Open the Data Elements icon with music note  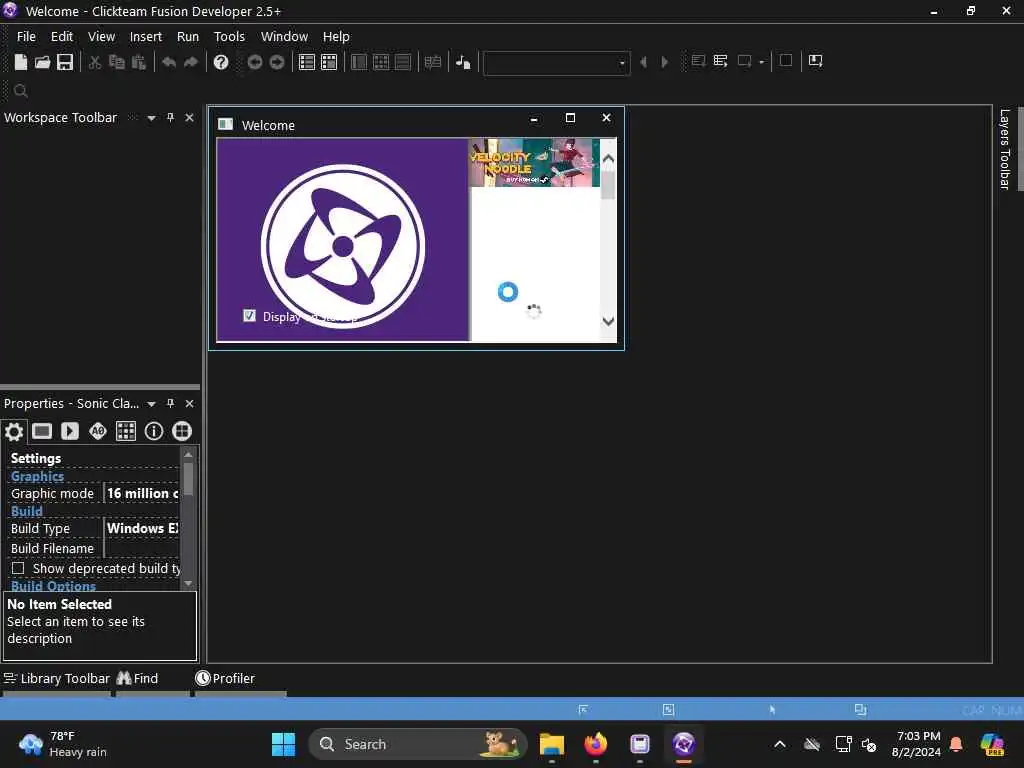(x=463, y=62)
